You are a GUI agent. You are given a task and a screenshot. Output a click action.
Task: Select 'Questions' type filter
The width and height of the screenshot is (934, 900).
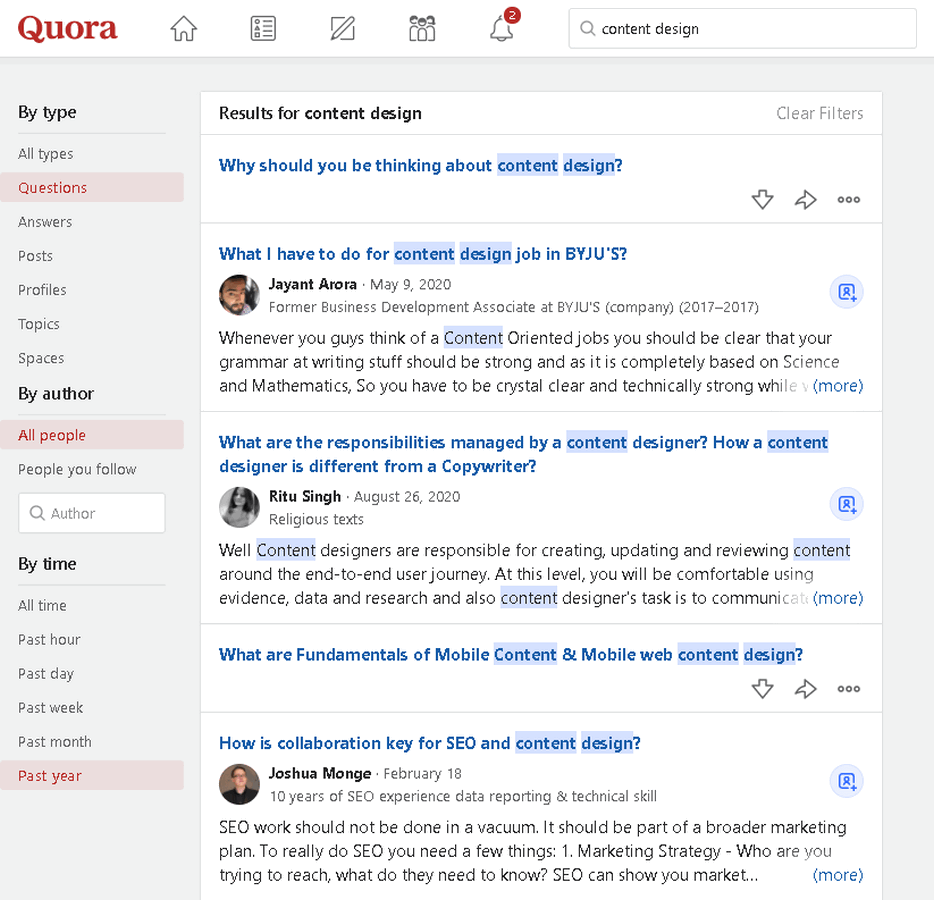click(92, 188)
